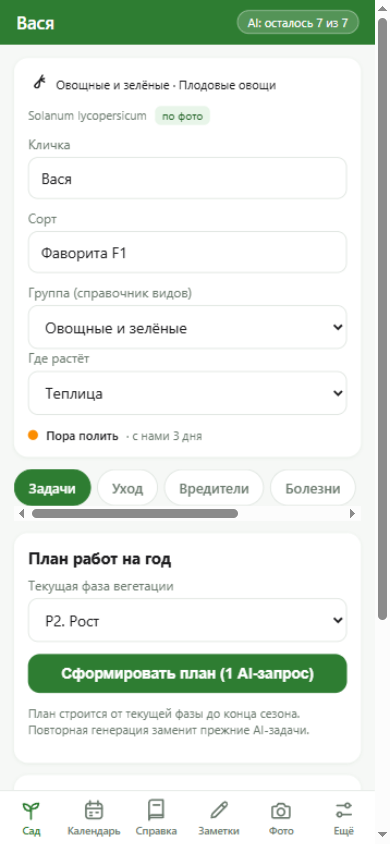The height and width of the screenshot is (844, 390).
Task: Click the Вася page title
Action: (36, 23)
